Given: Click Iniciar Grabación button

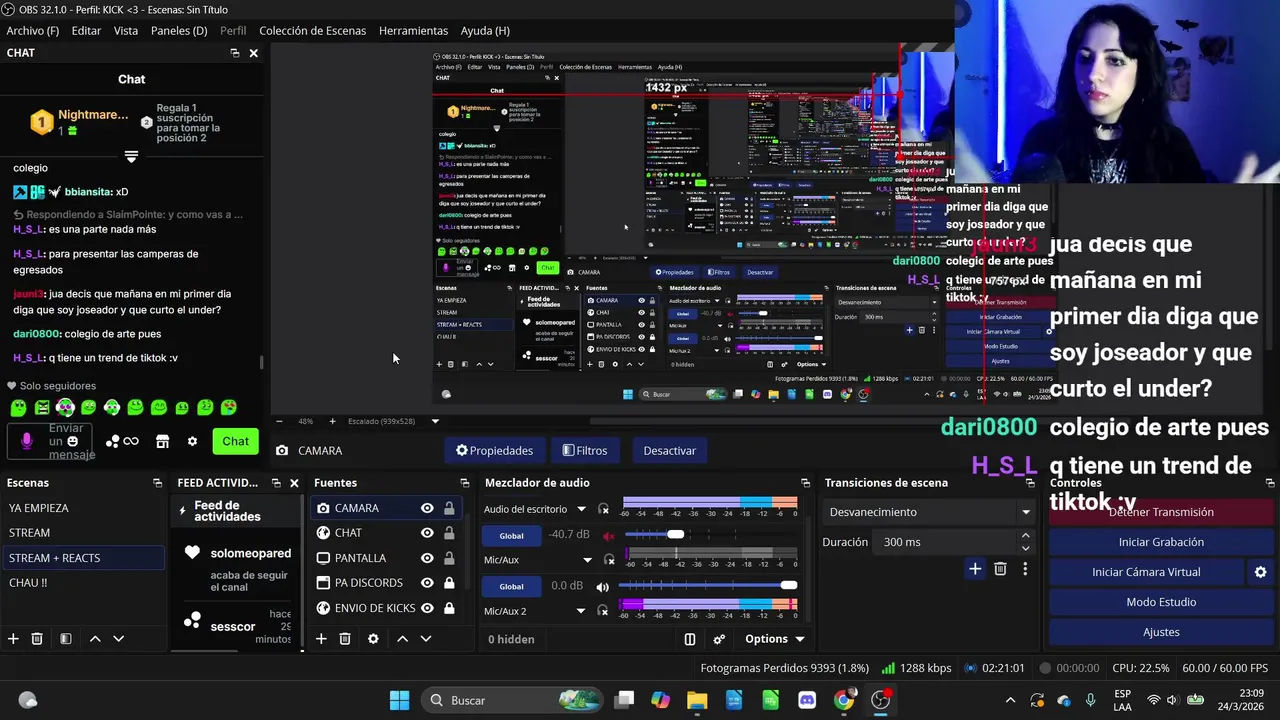Looking at the screenshot, I should coord(1161,542).
